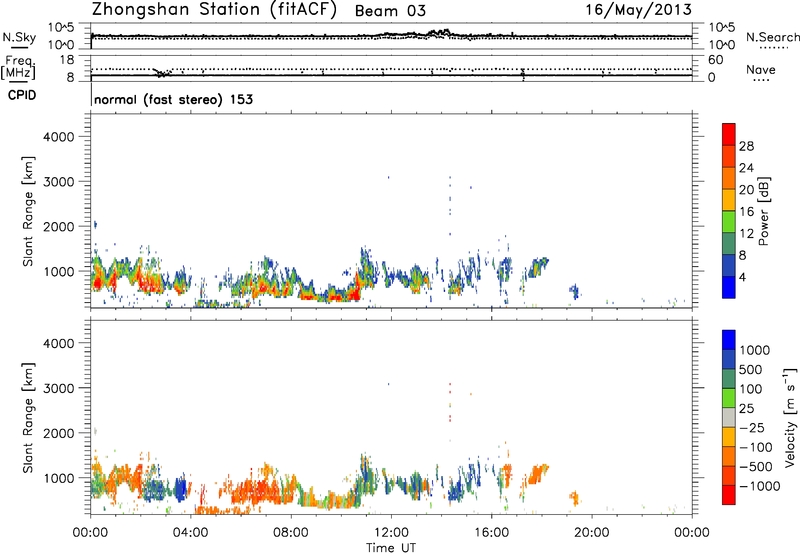The image size is (800, 554).
Task: Click the isolated power echo near 19:20 UT
Action: coord(575,292)
